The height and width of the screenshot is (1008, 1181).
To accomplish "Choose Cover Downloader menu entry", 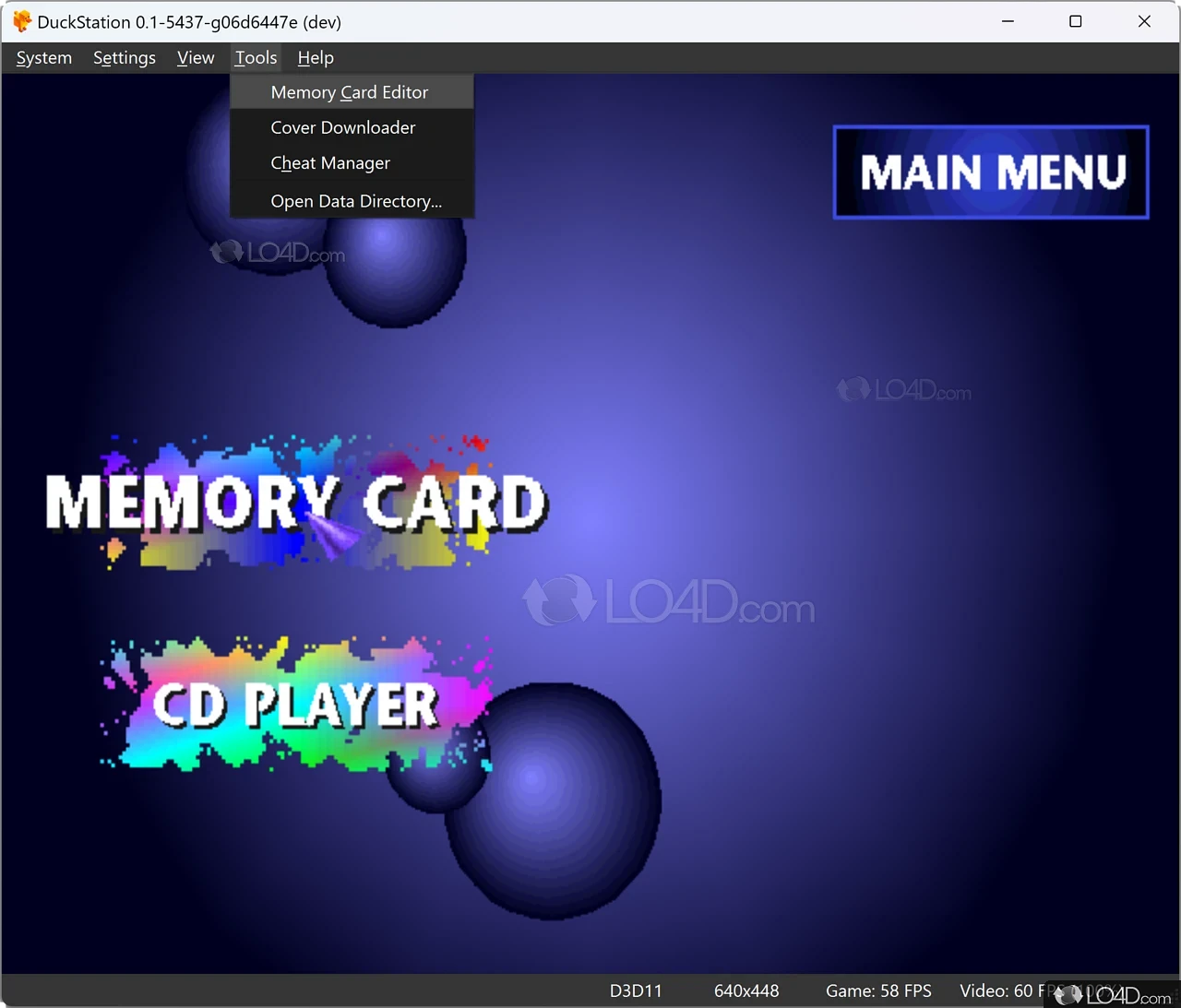I will [352, 127].
